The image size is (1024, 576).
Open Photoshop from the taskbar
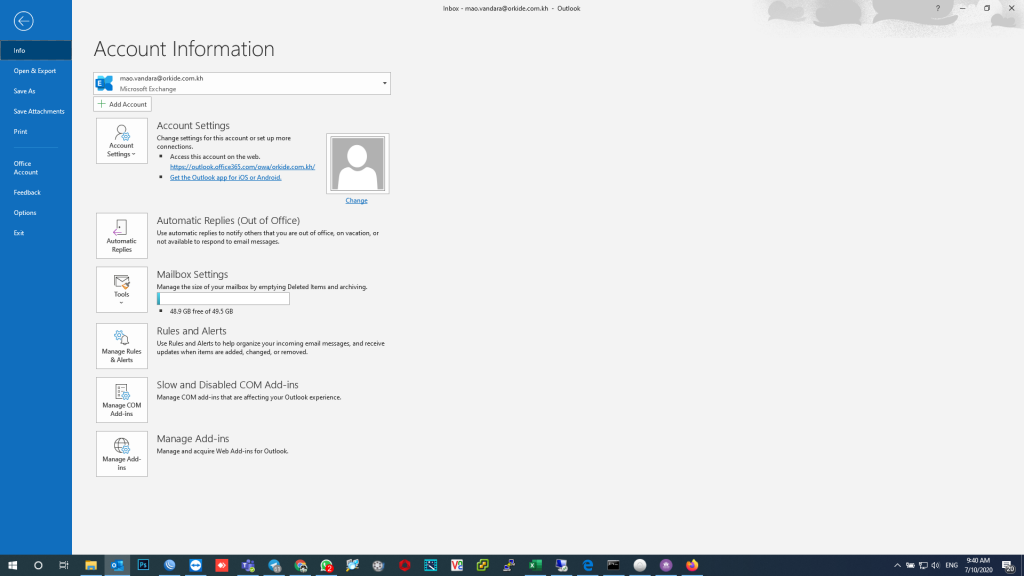point(143,565)
